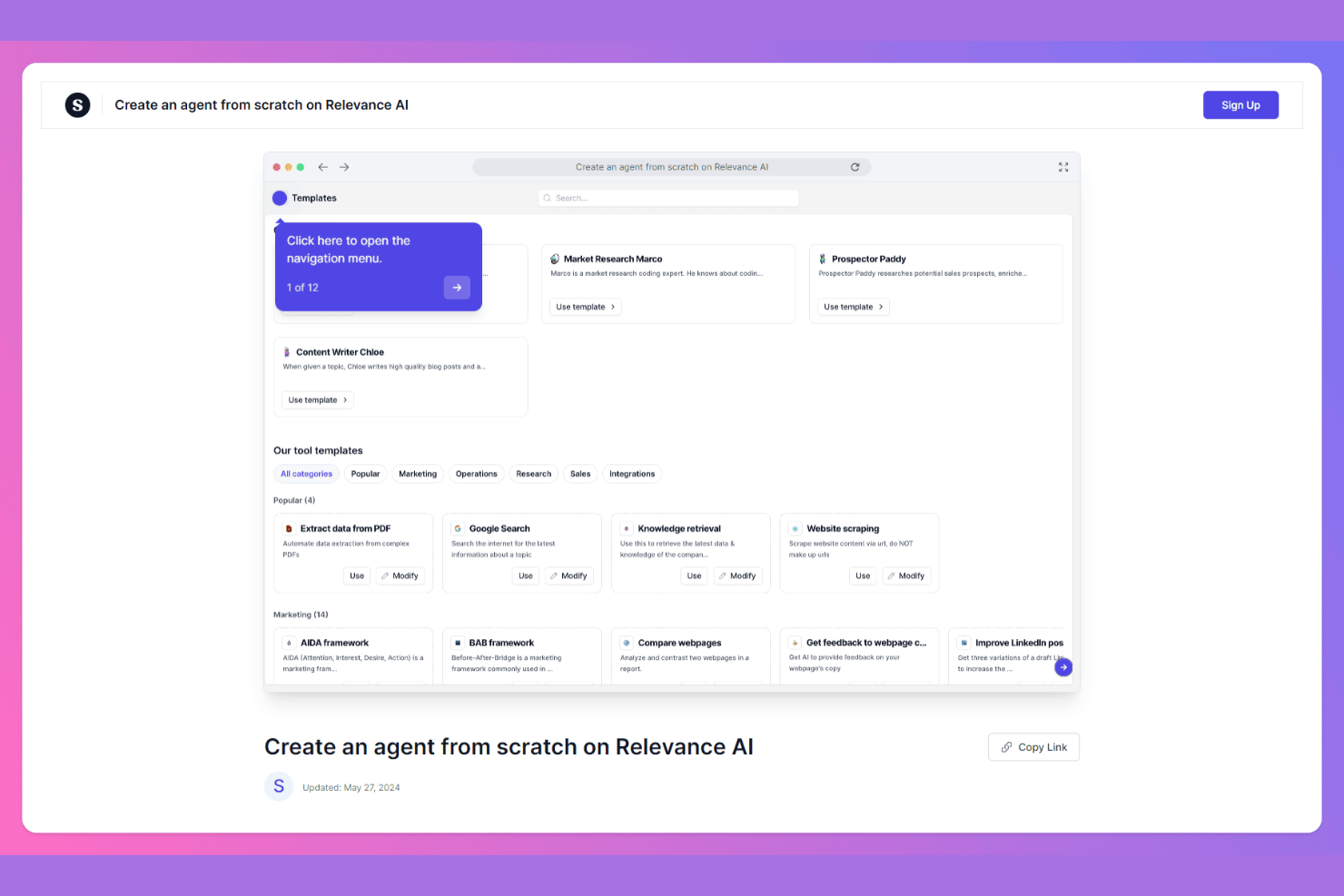Use the Market Research Marco template
Viewport: 1344px width, 896px height.
586,307
